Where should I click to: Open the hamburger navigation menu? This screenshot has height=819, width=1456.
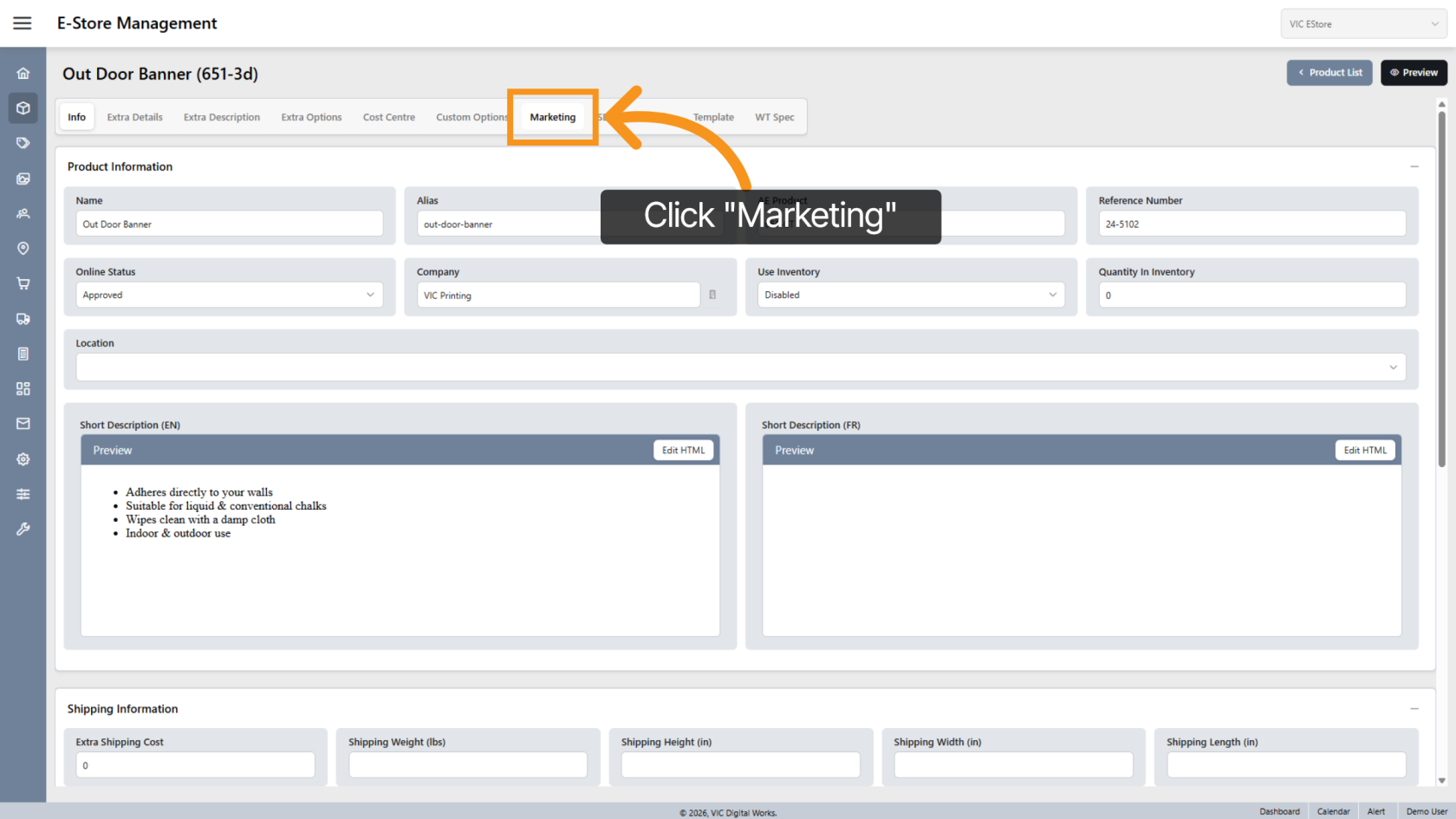23,23
